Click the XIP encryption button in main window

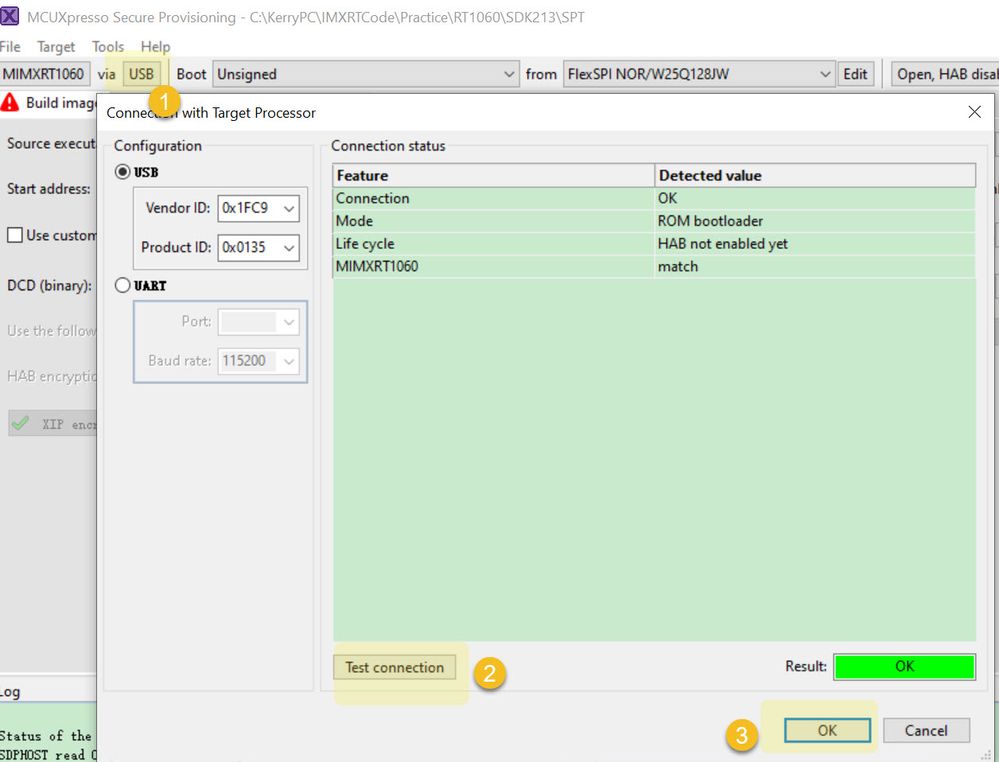52,424
